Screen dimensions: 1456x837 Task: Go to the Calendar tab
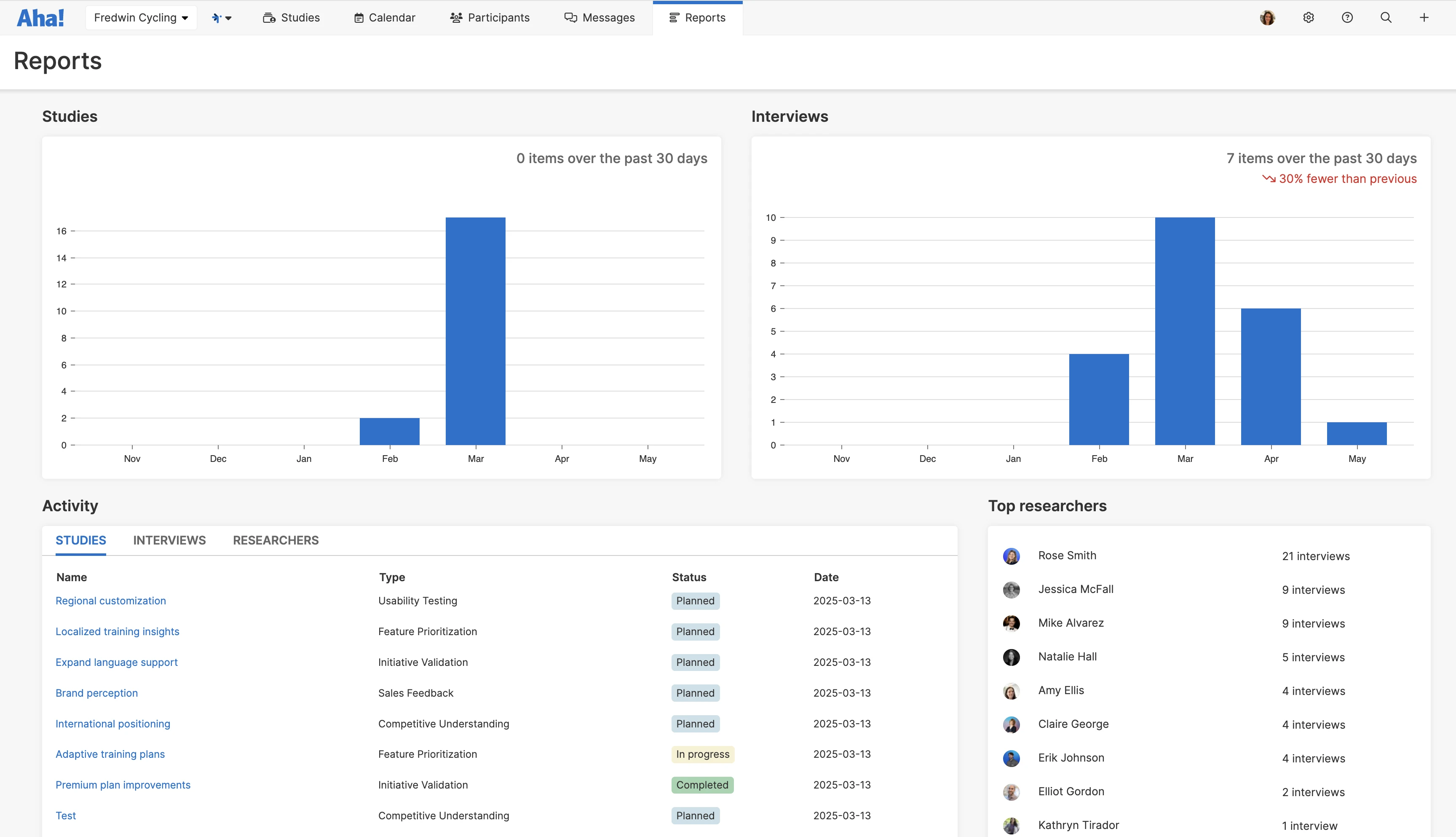(x=384, y=18)
